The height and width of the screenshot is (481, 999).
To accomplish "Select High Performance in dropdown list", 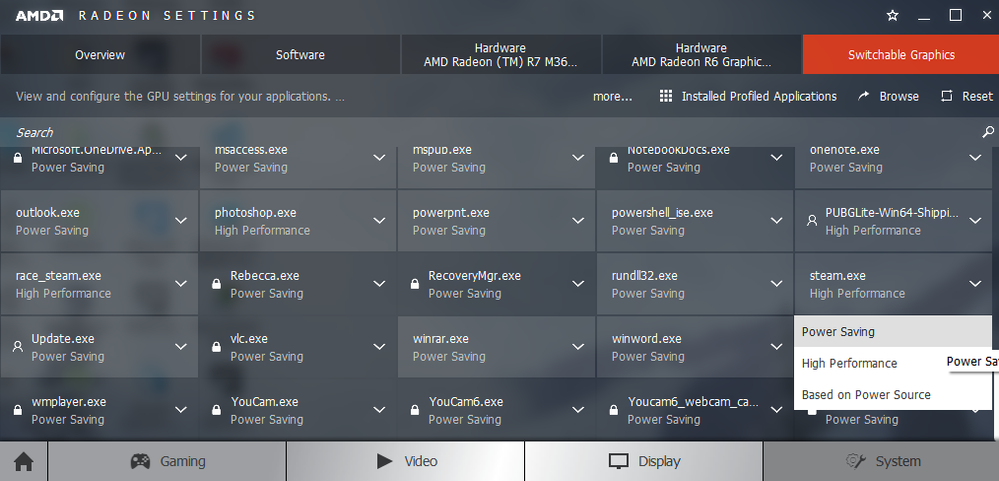I will pyautogui.click(x=893, y=363).
